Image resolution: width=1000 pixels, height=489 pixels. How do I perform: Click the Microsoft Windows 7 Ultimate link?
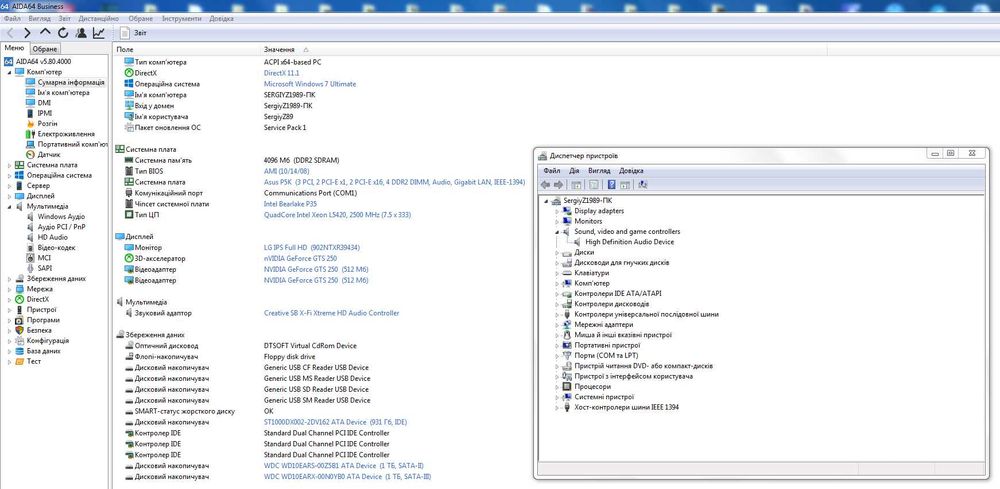coord(310,84)
